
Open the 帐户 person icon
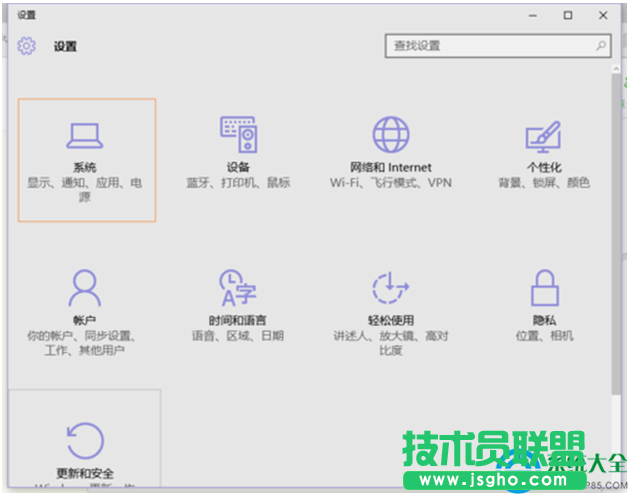click(x=85, y=288)
